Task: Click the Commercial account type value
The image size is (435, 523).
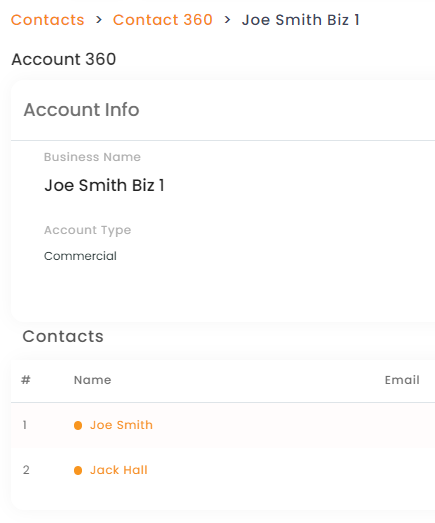Action: [x=80, y=256]
